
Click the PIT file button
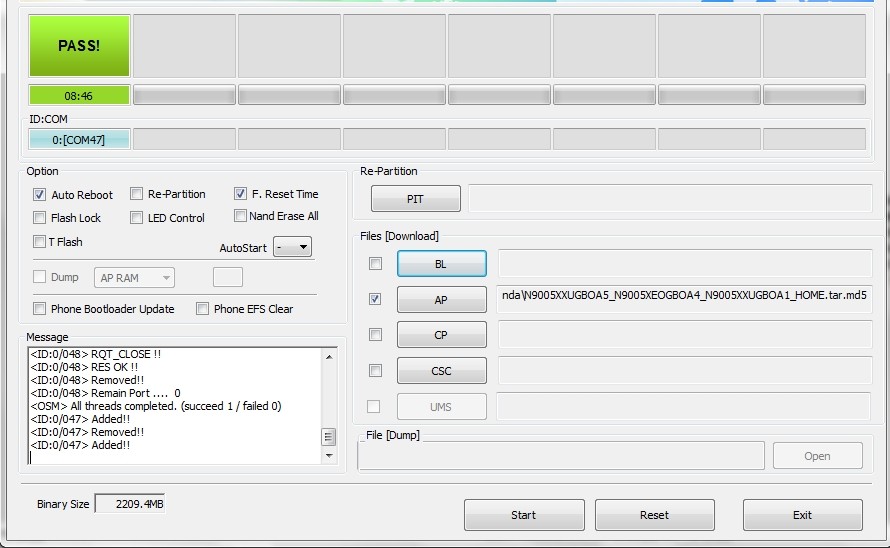(x=415, y=199)
